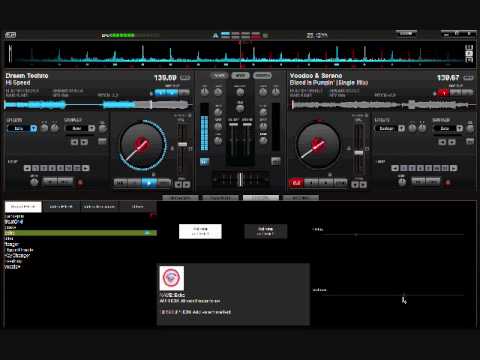The image size is (480, 360).
Task: Toggle right channel headphone PFL button
Action: pyautogui.click(x=276, y=162)
